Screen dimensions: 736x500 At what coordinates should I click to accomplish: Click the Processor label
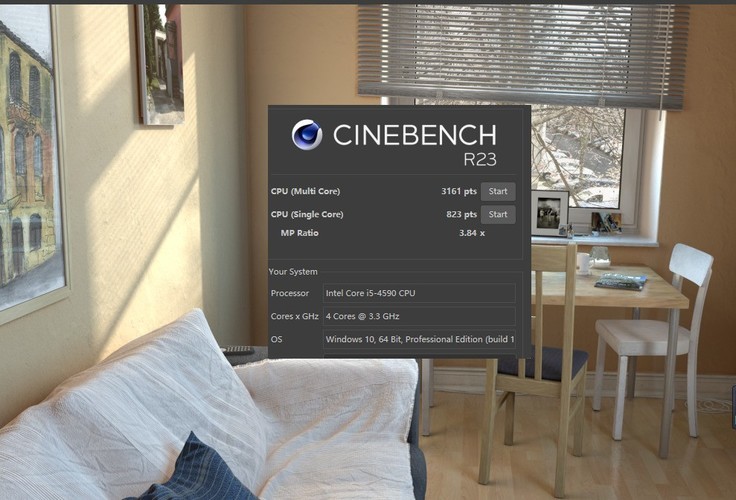(290, 293)
